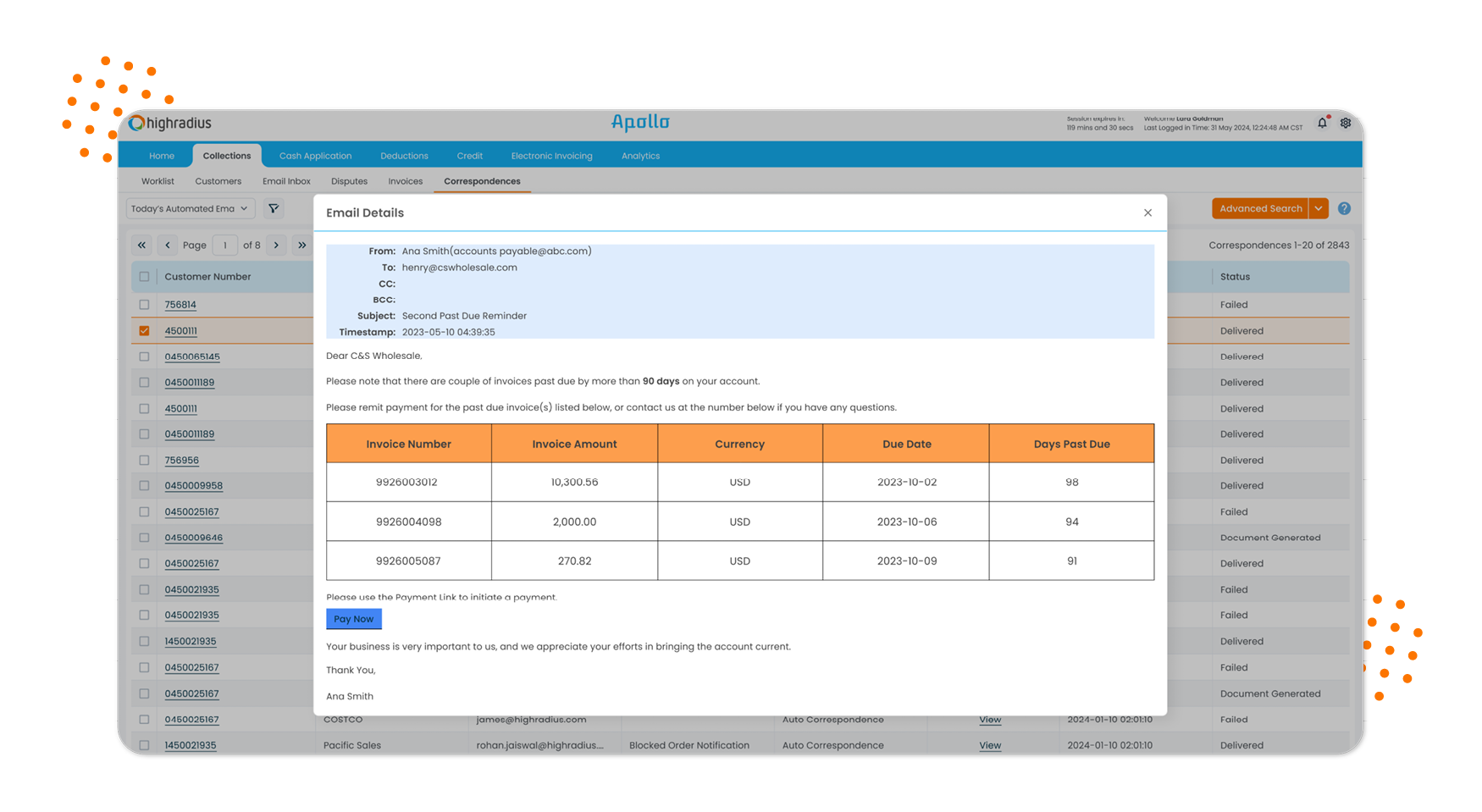Viewport: 1482px width, 812px height.
Task: Go to first page using double-left arrows
Action: point(141,246)
